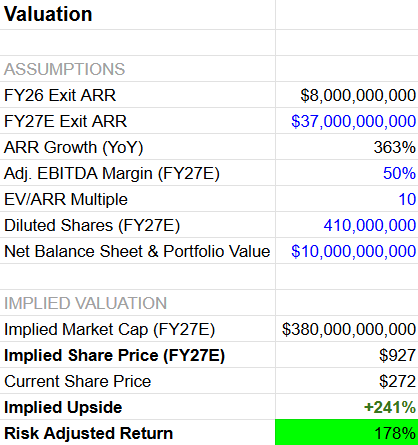Image resolution: width=418 pixels, height=445 pixels.
Task: Select FY26 Exit ARR value $8,000,000,000
Action: click(347, 95)
